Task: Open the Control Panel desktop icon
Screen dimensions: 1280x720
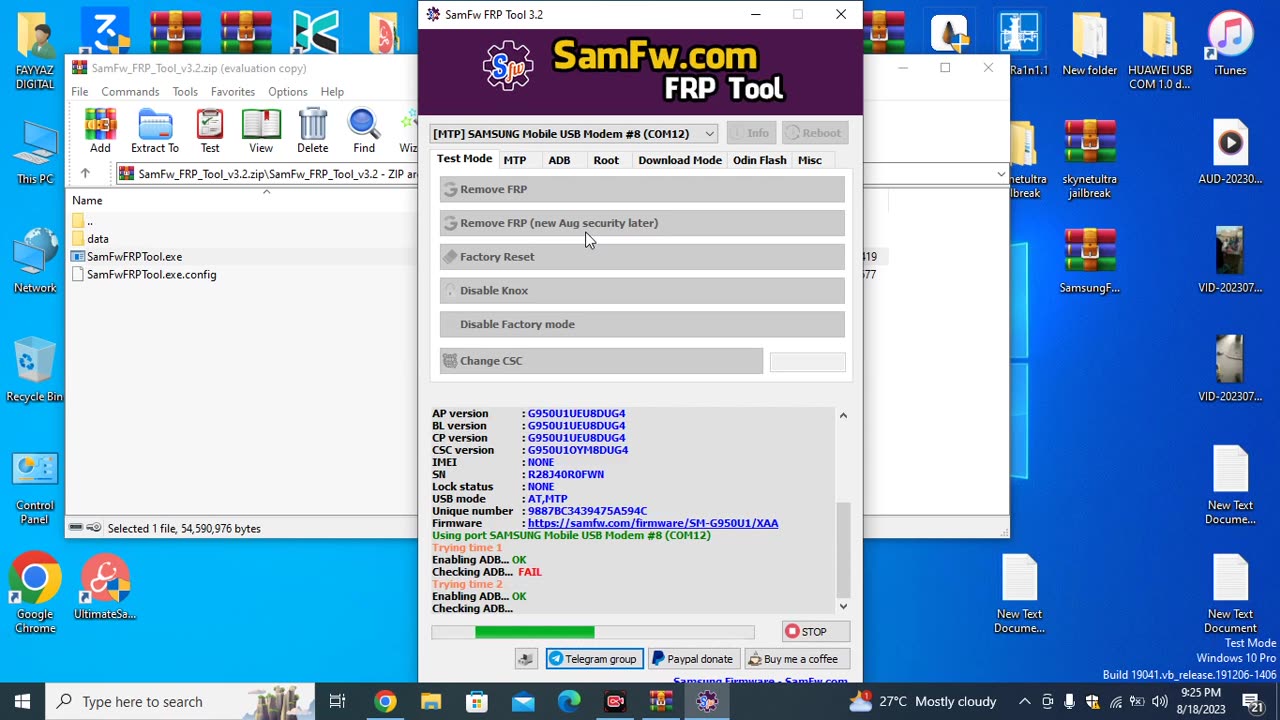Action: 35,489
